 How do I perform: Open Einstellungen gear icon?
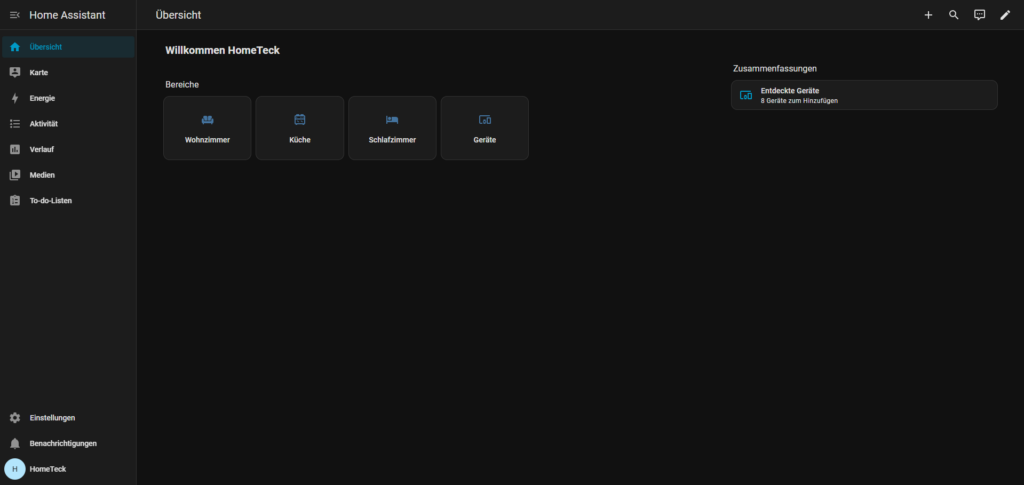click(x=15, y=418)
